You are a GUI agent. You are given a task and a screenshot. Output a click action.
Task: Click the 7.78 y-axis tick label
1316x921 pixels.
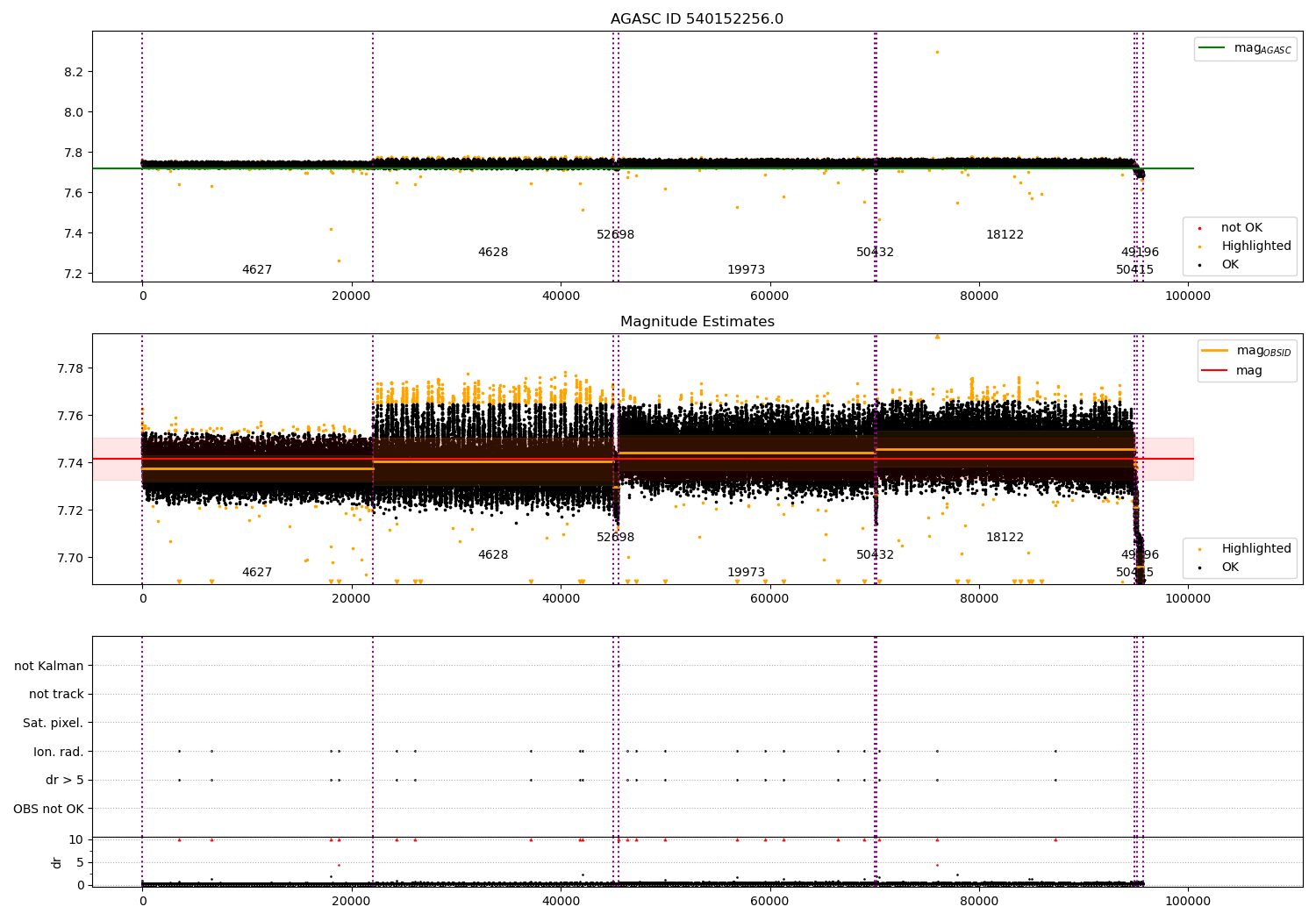(70, 368)
